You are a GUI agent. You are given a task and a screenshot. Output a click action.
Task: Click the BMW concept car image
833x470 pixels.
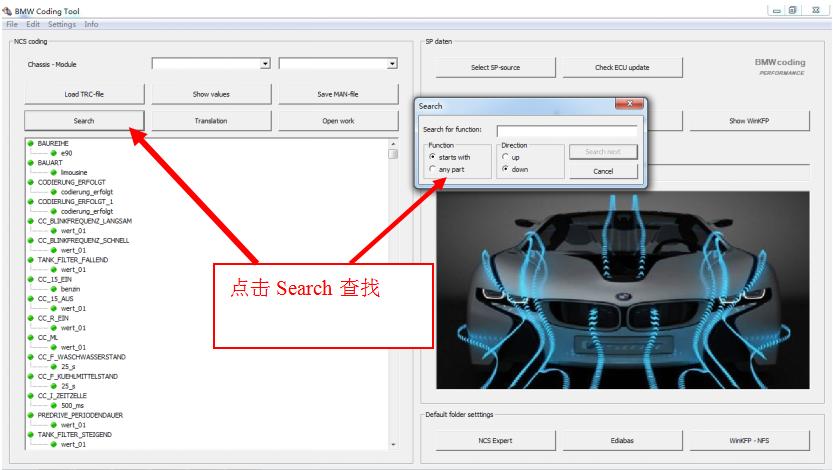[623, 290]
